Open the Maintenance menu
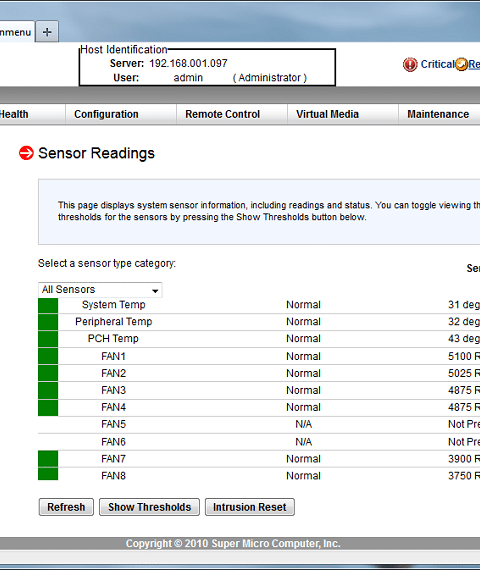This screenshot has height=570, width=480. point(438,114)
